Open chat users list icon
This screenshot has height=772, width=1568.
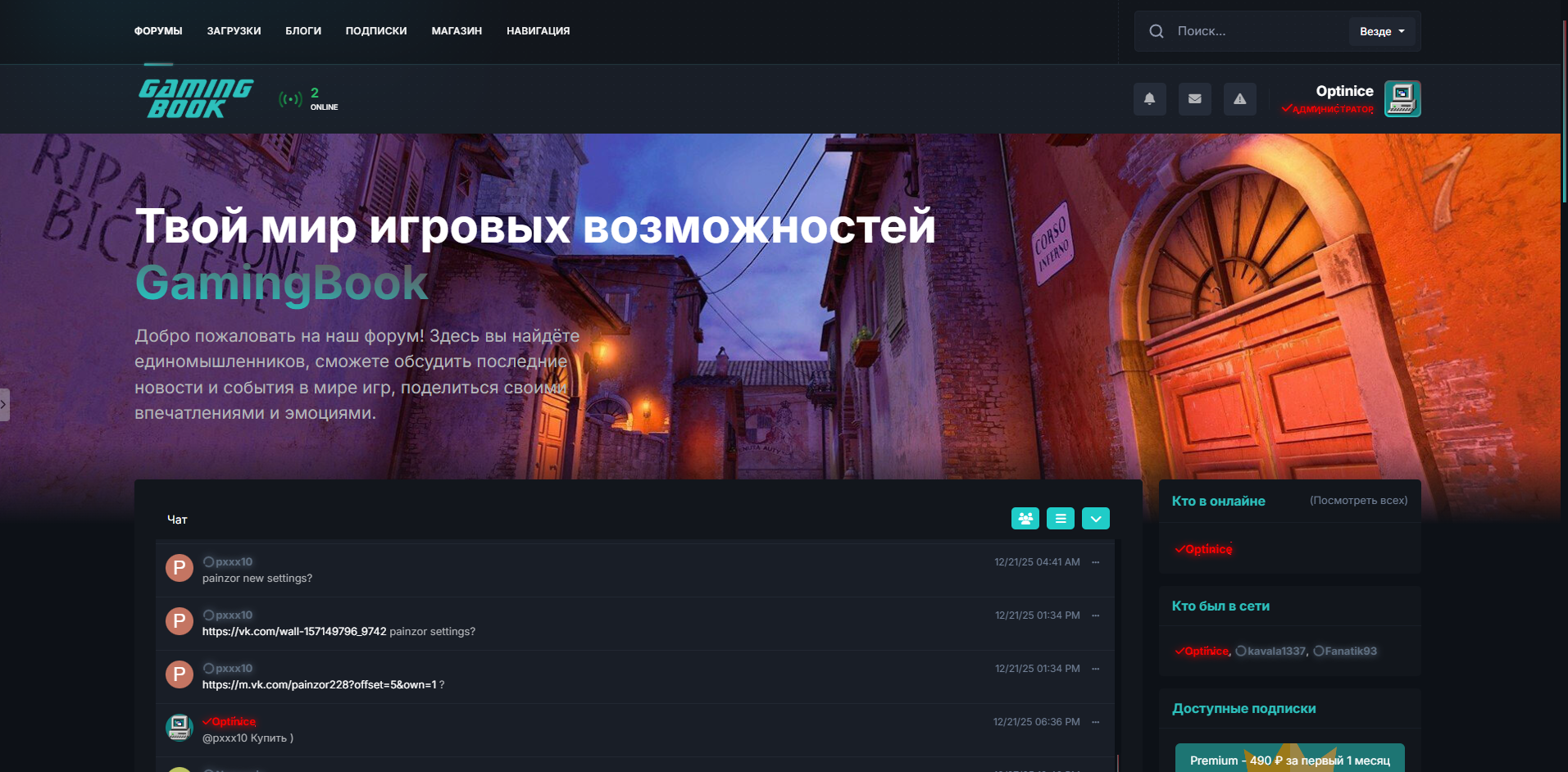pos(1025,519)
